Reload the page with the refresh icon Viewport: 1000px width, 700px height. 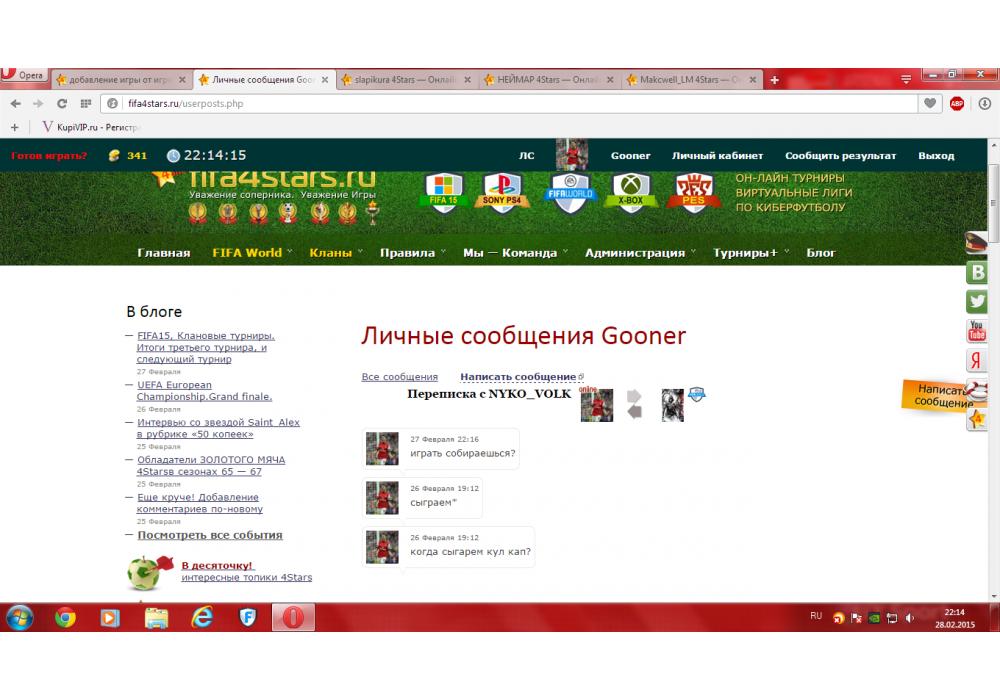[x=62, y=103]
